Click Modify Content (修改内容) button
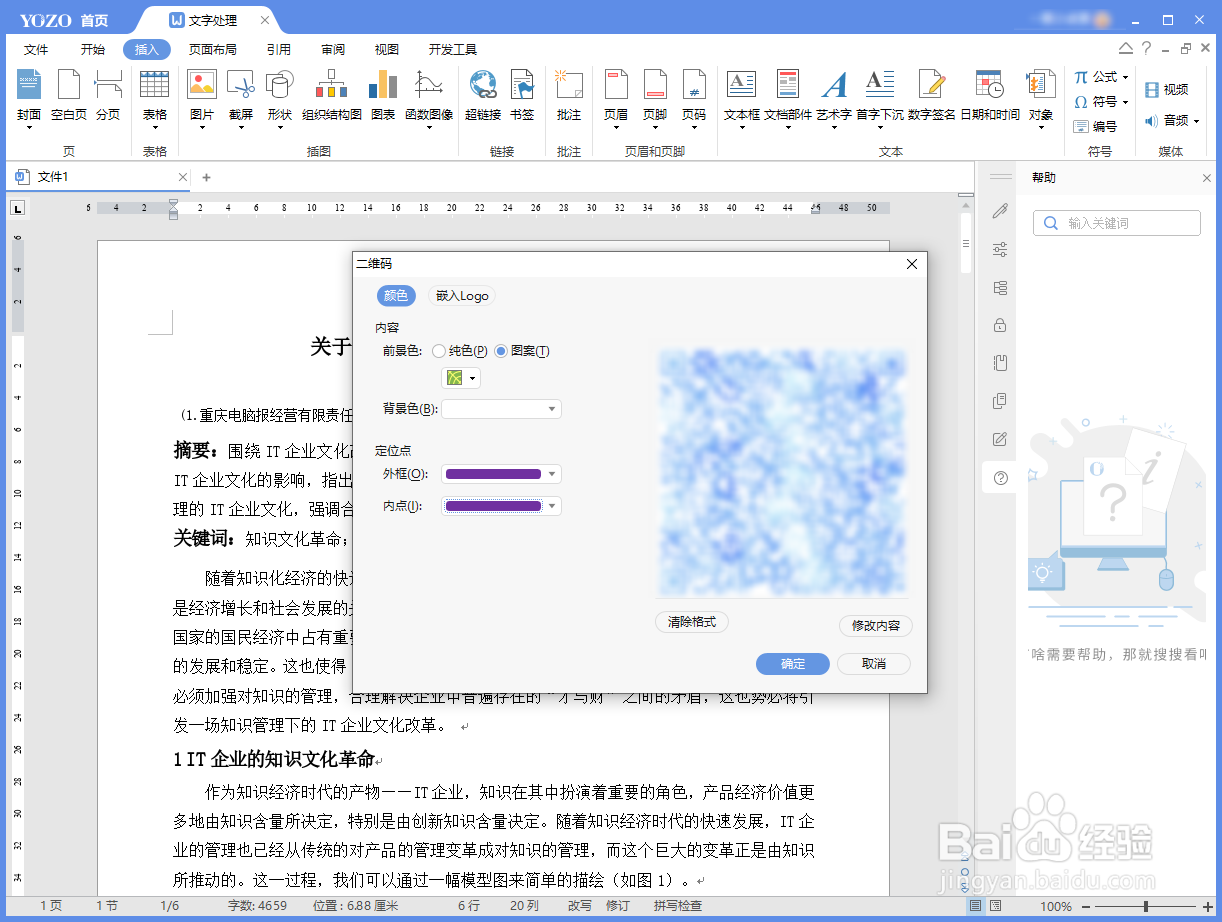This screenshot has width=1222, height=922. (x=876, y=626)
